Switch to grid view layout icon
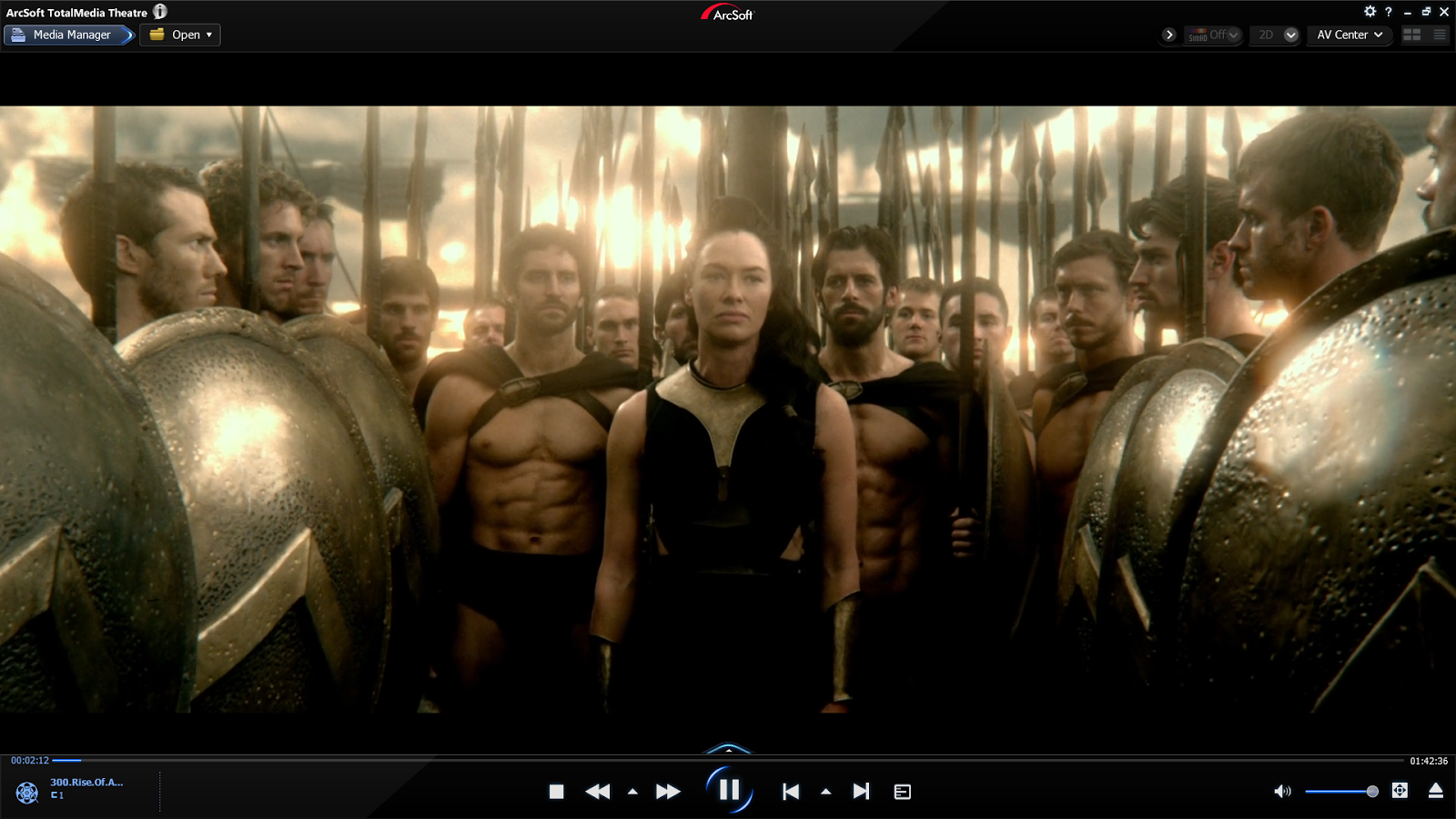The width and height of the screenshot is (1456, 819). point(1412,35)
